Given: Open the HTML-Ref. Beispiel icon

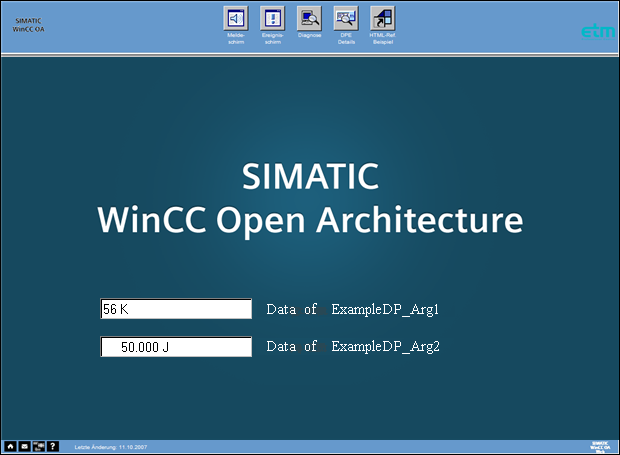Looking at the screenshot, I should (382, 18).
